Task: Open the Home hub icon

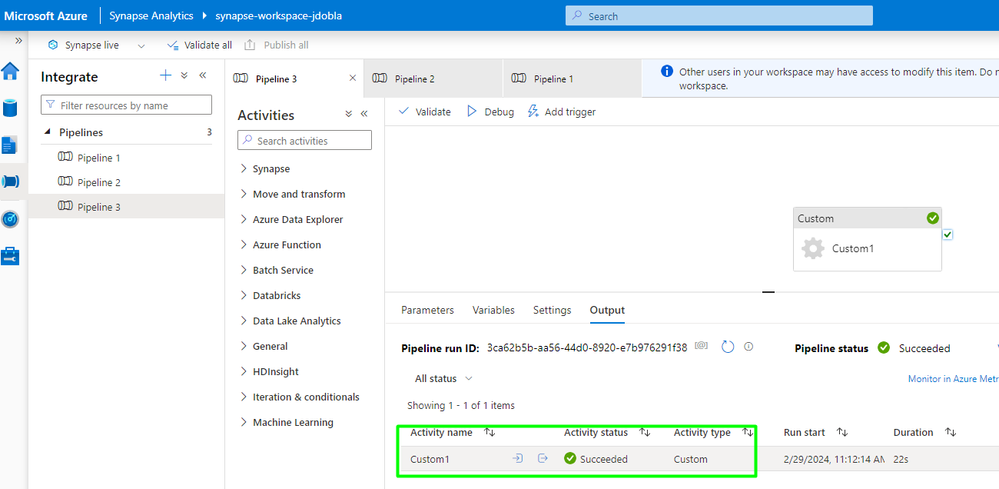Action: pyautogui.click(x=11, y=71)
